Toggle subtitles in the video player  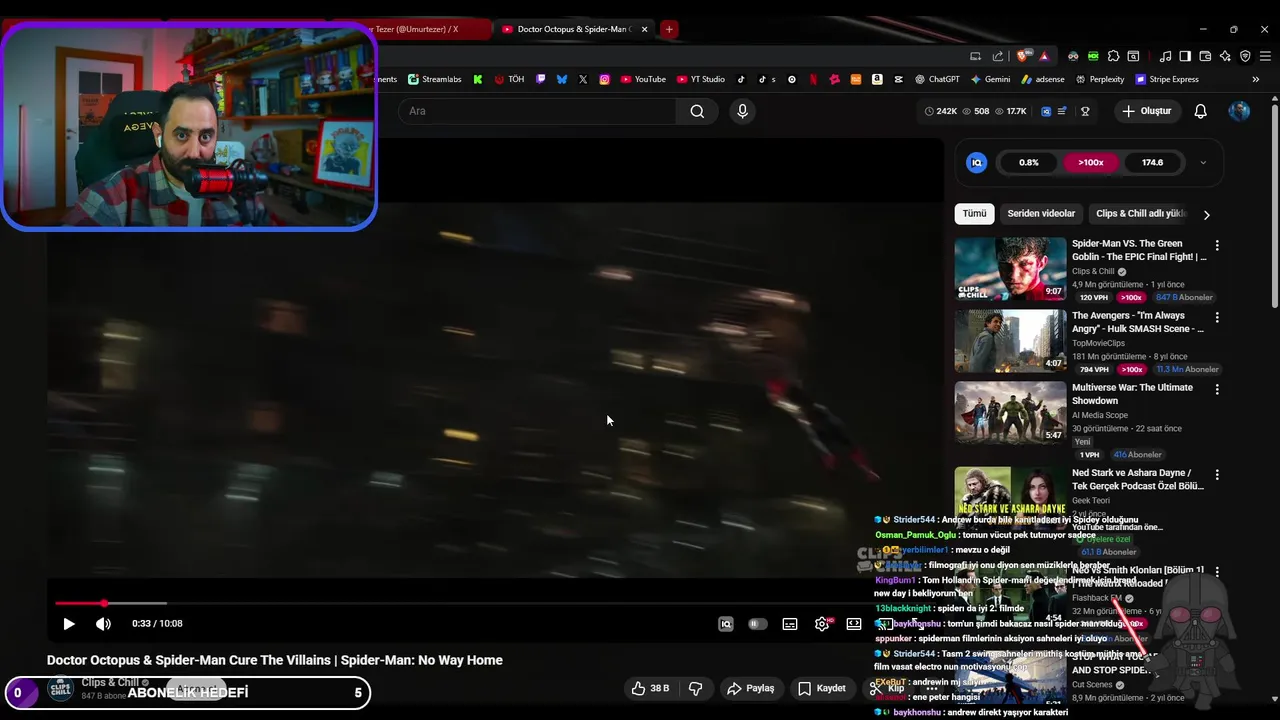[x=790, y=624]
